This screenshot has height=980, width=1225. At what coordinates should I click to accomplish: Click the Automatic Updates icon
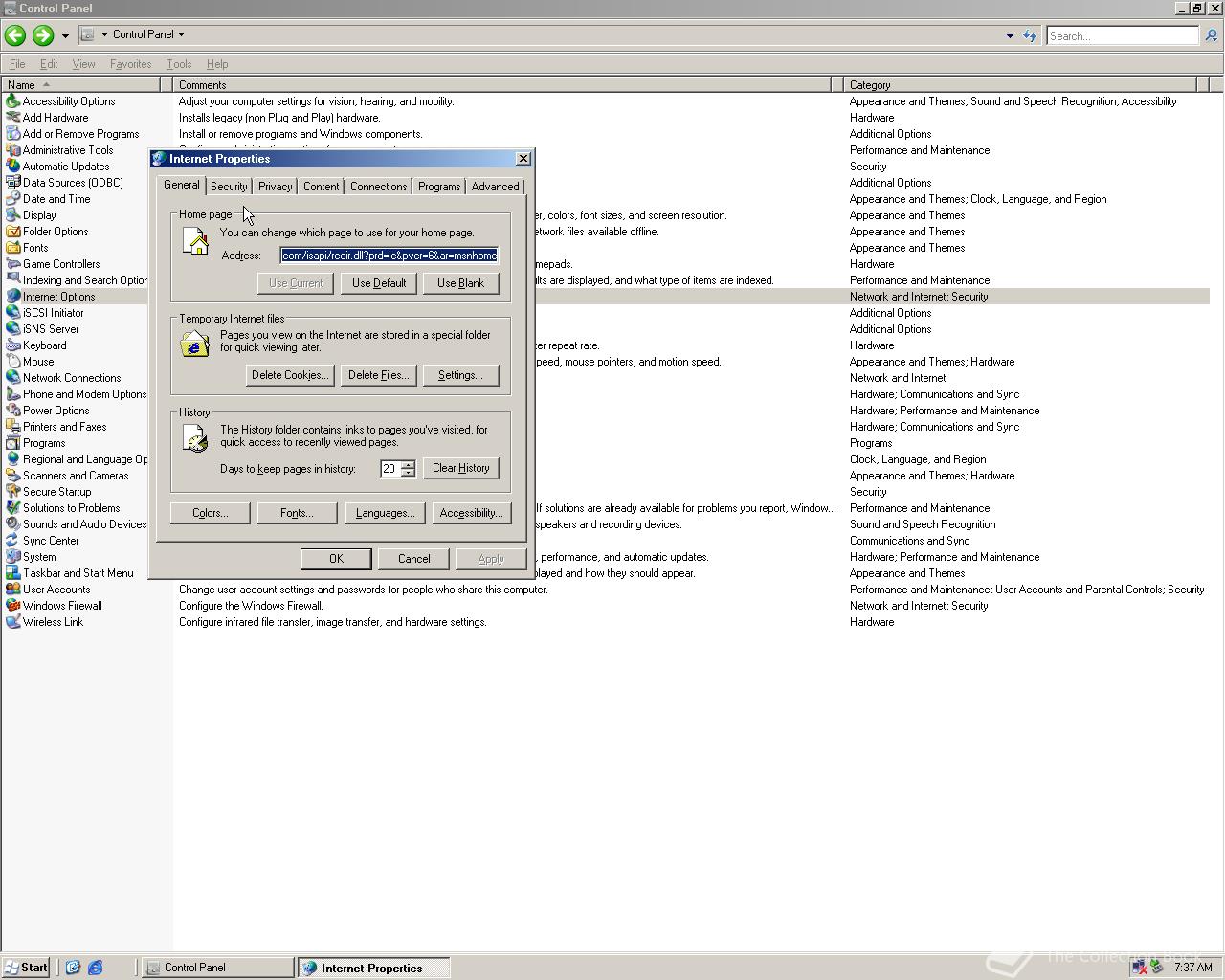(x=12, y=167)
